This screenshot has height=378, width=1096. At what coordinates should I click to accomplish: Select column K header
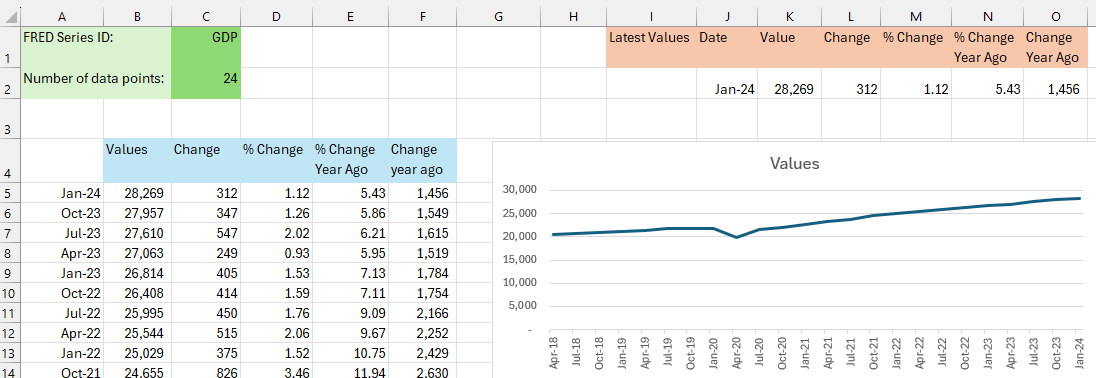pos(790,17)
